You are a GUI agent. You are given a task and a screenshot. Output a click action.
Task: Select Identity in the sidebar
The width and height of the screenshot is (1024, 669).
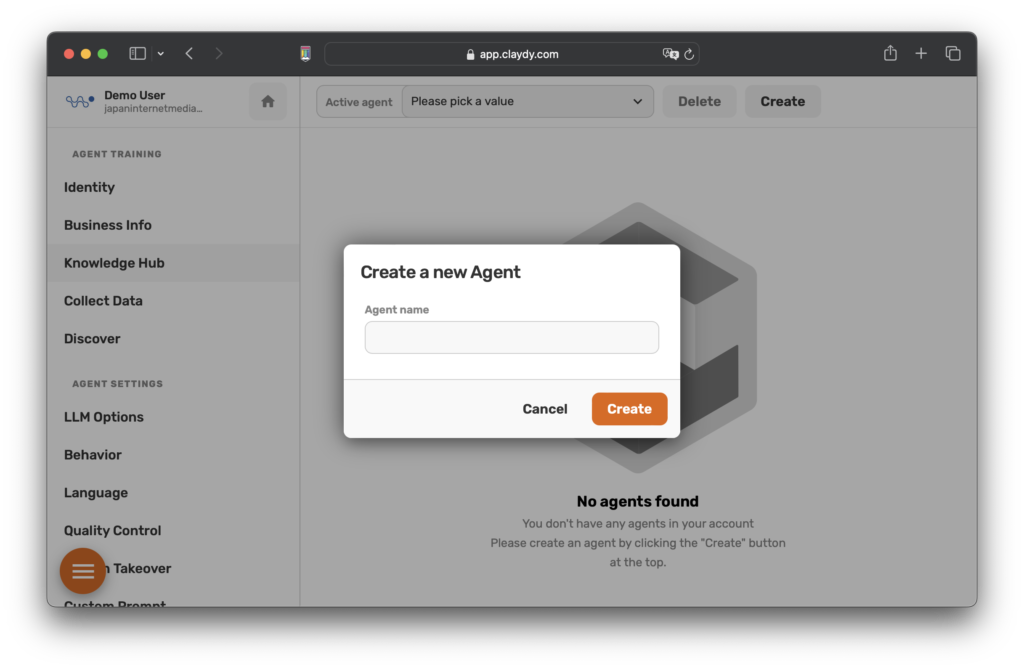pos(89,187)
